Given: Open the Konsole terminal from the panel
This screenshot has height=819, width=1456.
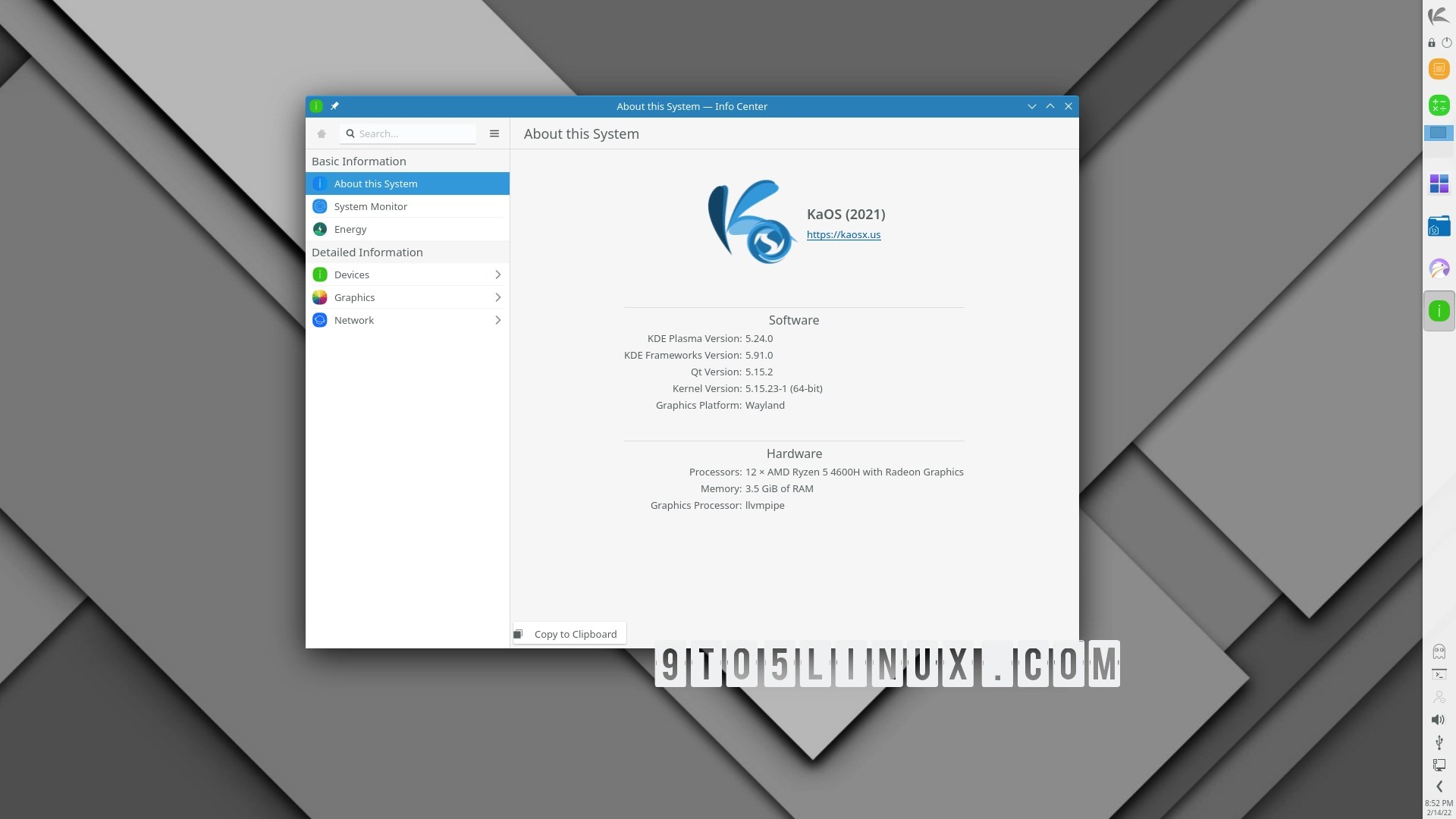Looking at the screenshot, I should tap(1439, 674).
